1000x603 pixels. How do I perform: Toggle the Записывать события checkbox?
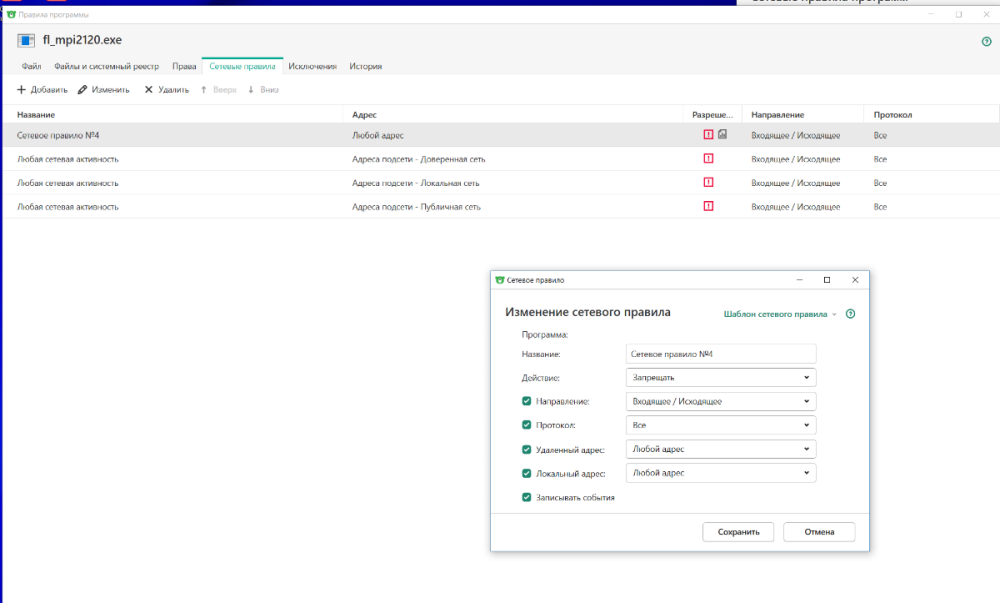point(527,497)
